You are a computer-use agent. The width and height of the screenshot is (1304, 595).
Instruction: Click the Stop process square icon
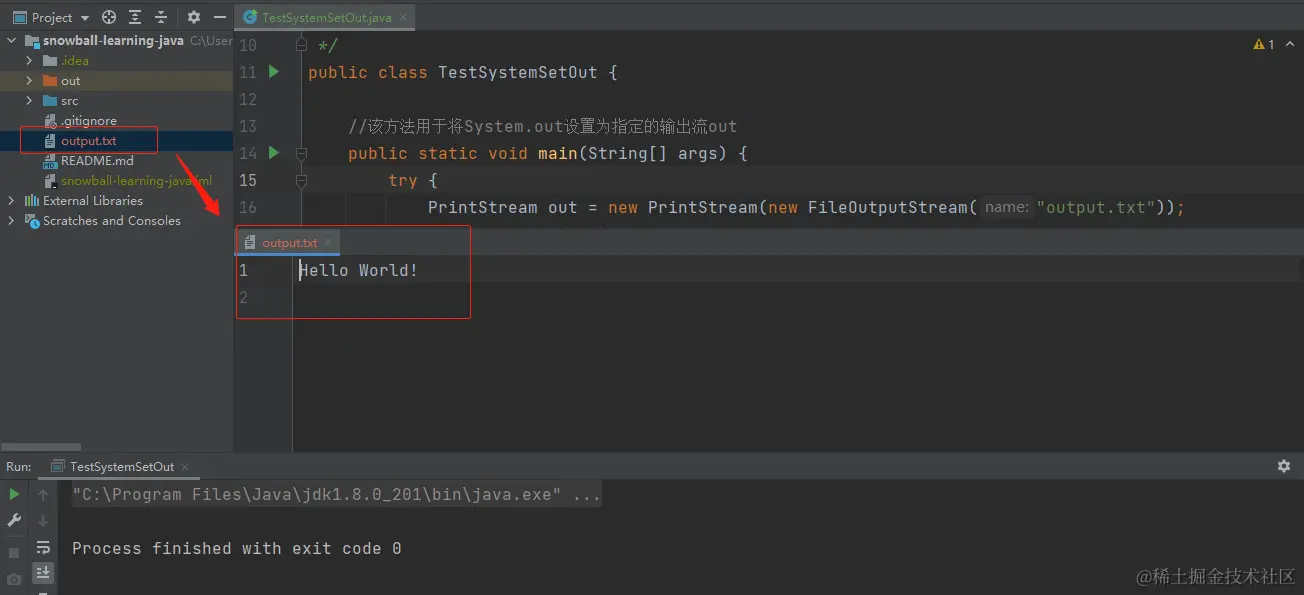tap(14, 552)
